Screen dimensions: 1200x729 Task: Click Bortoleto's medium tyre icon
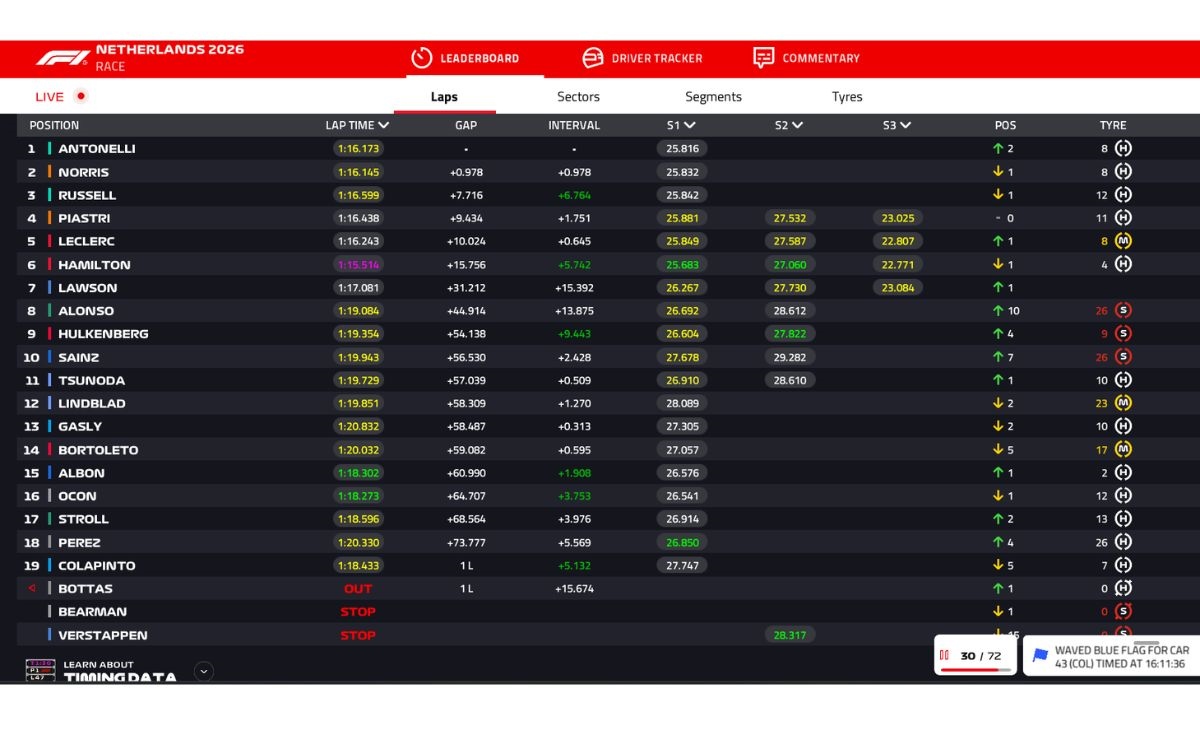coord(1123,449)
